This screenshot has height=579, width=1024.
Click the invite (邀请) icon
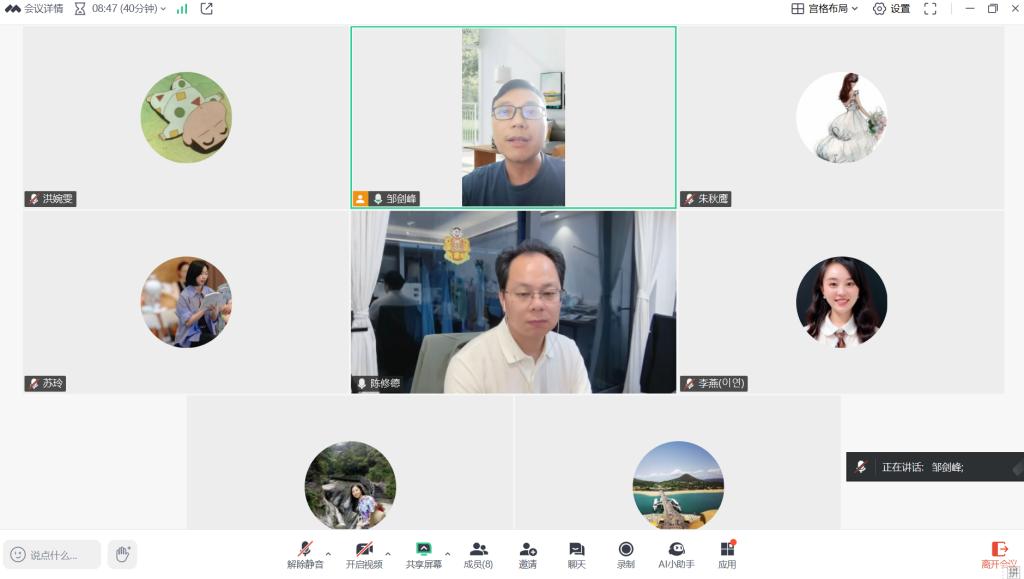click(527, 554)
